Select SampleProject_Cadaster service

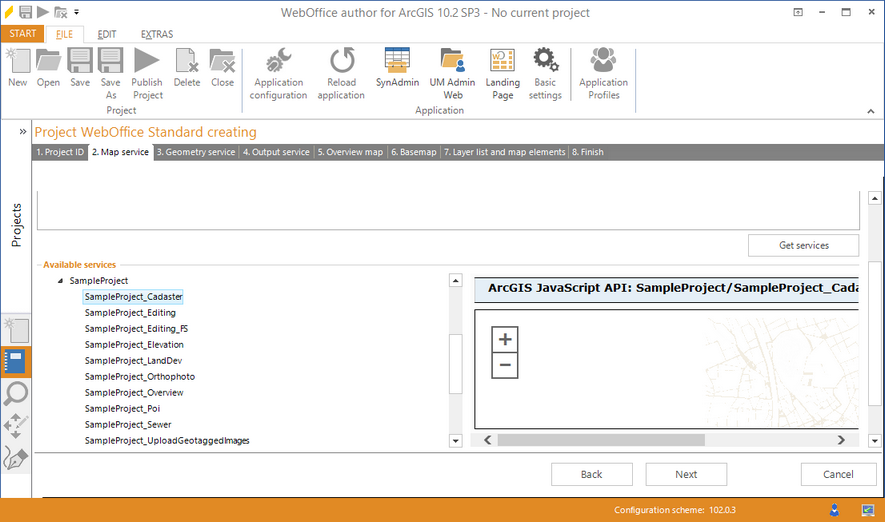(x=133, y=297)
